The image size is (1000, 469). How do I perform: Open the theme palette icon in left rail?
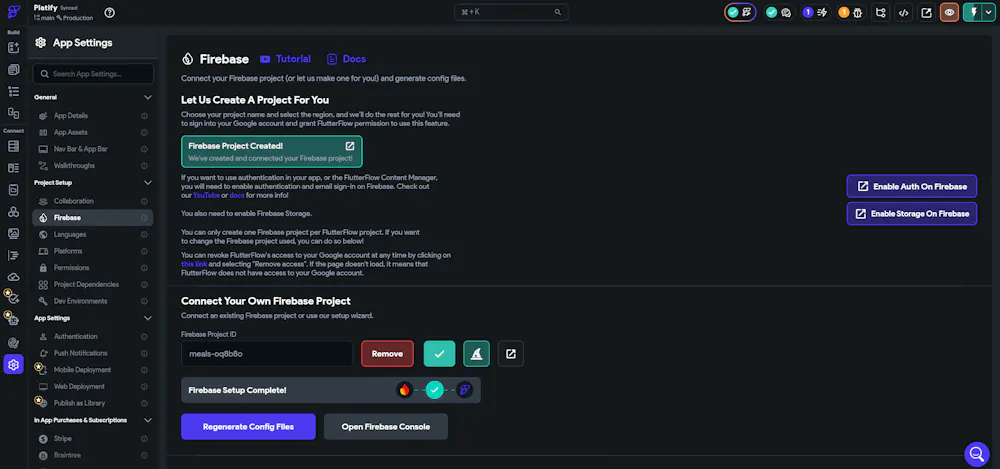(13, 343)
